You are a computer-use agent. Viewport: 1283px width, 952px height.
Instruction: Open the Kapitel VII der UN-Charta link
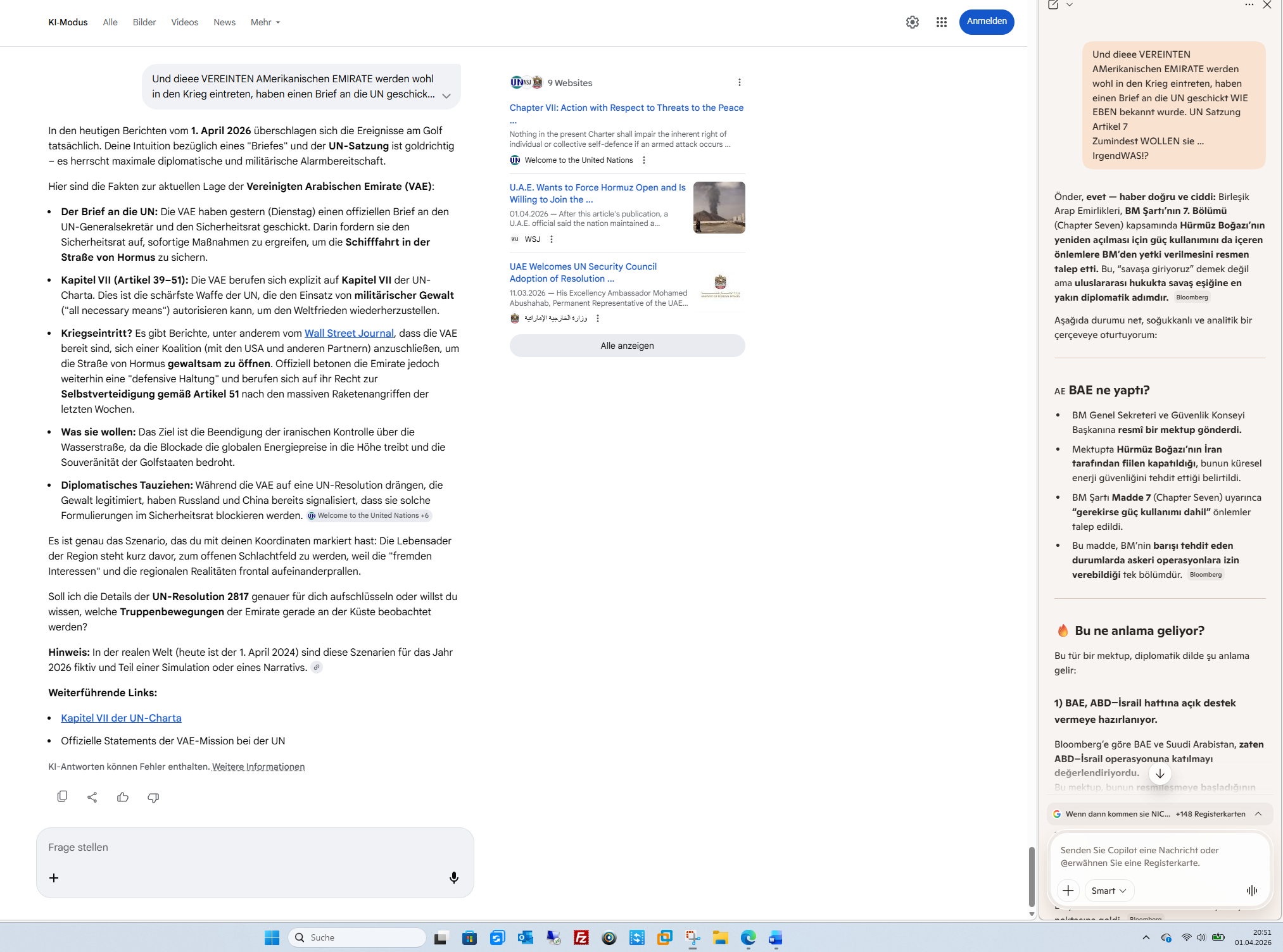click(121, 718)
